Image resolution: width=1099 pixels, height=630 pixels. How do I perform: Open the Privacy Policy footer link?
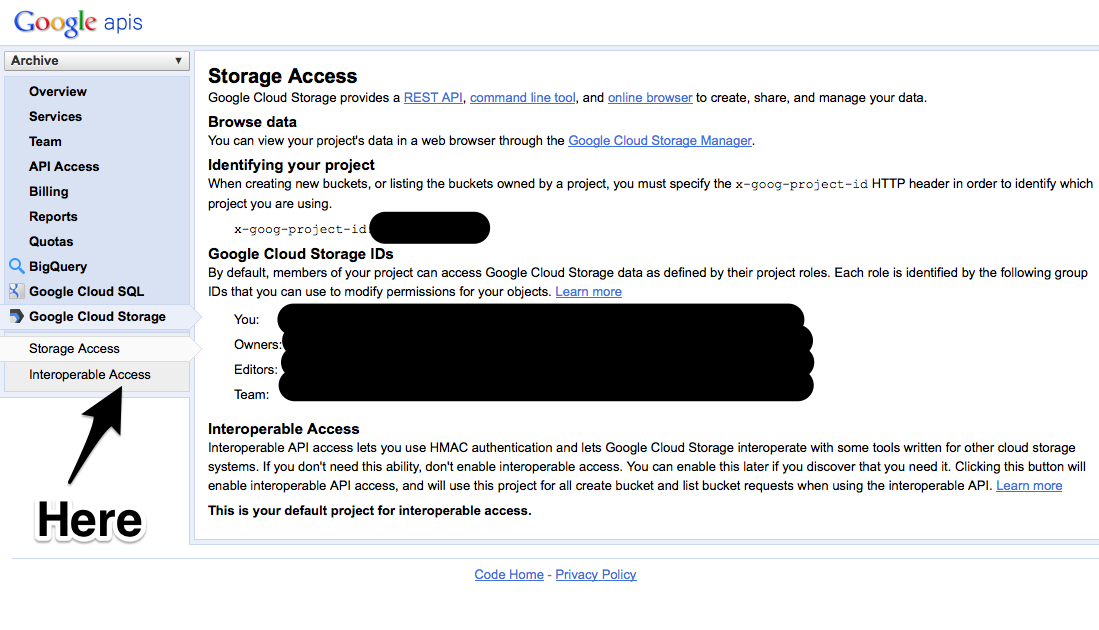pyautogui.click(x=596, y=575)
